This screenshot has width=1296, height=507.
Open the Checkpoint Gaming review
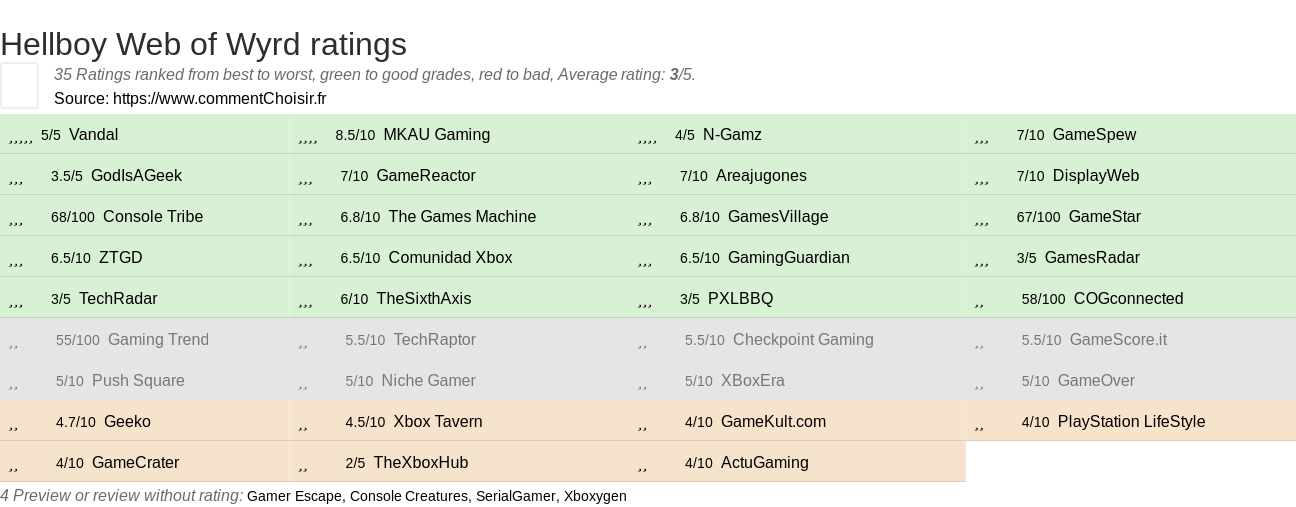(803, 340)
